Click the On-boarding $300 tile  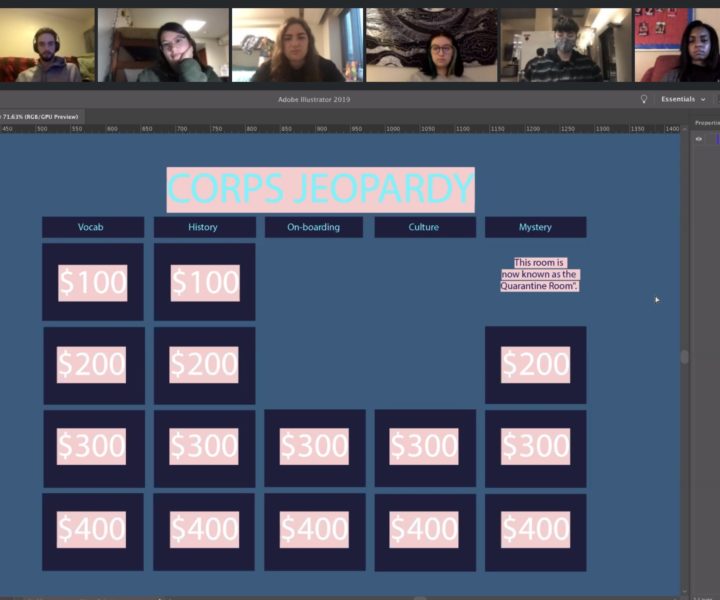pyautogui.click(x=314, y=447)
